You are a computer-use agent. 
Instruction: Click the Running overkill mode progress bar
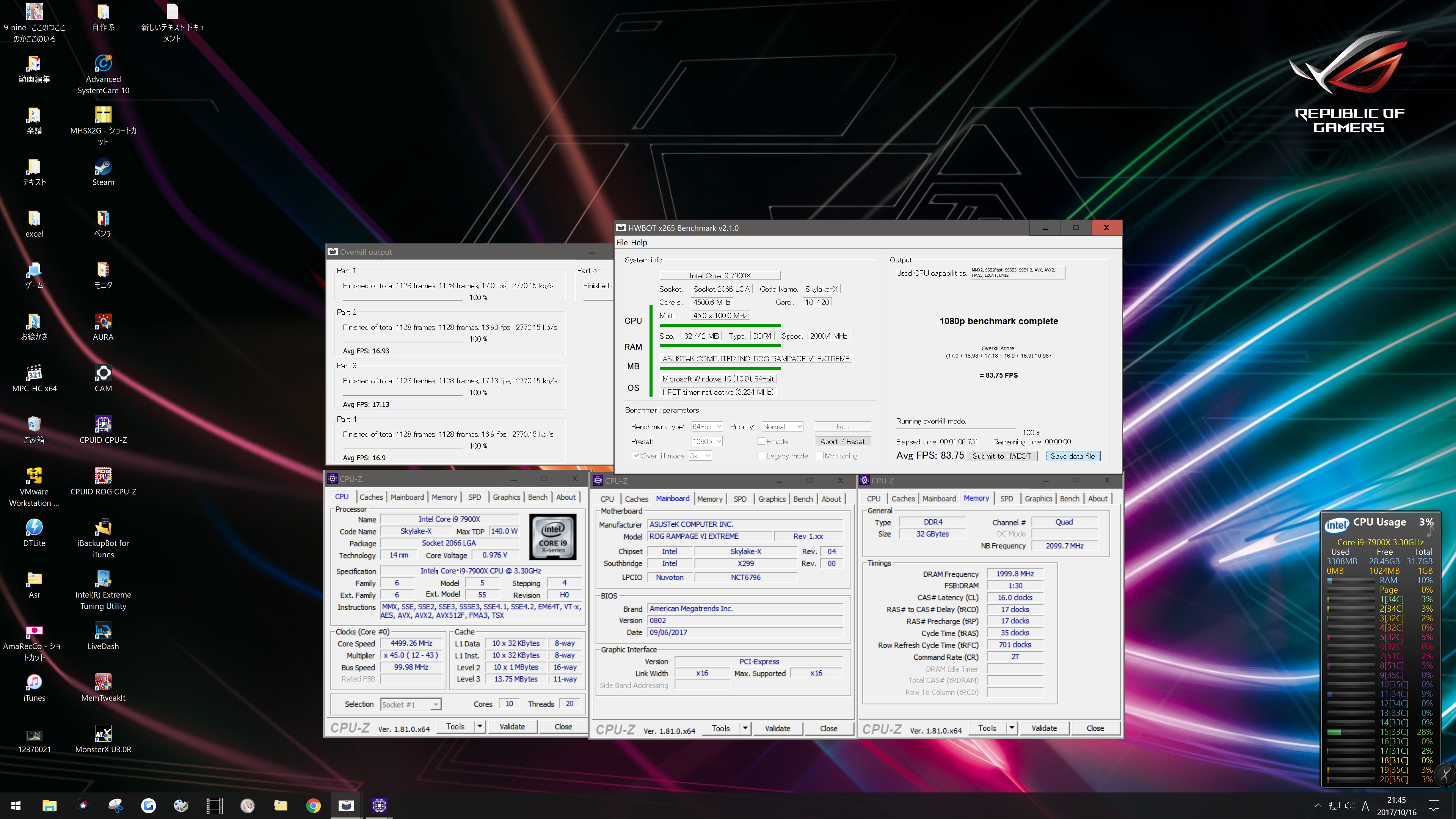[956, 428]
